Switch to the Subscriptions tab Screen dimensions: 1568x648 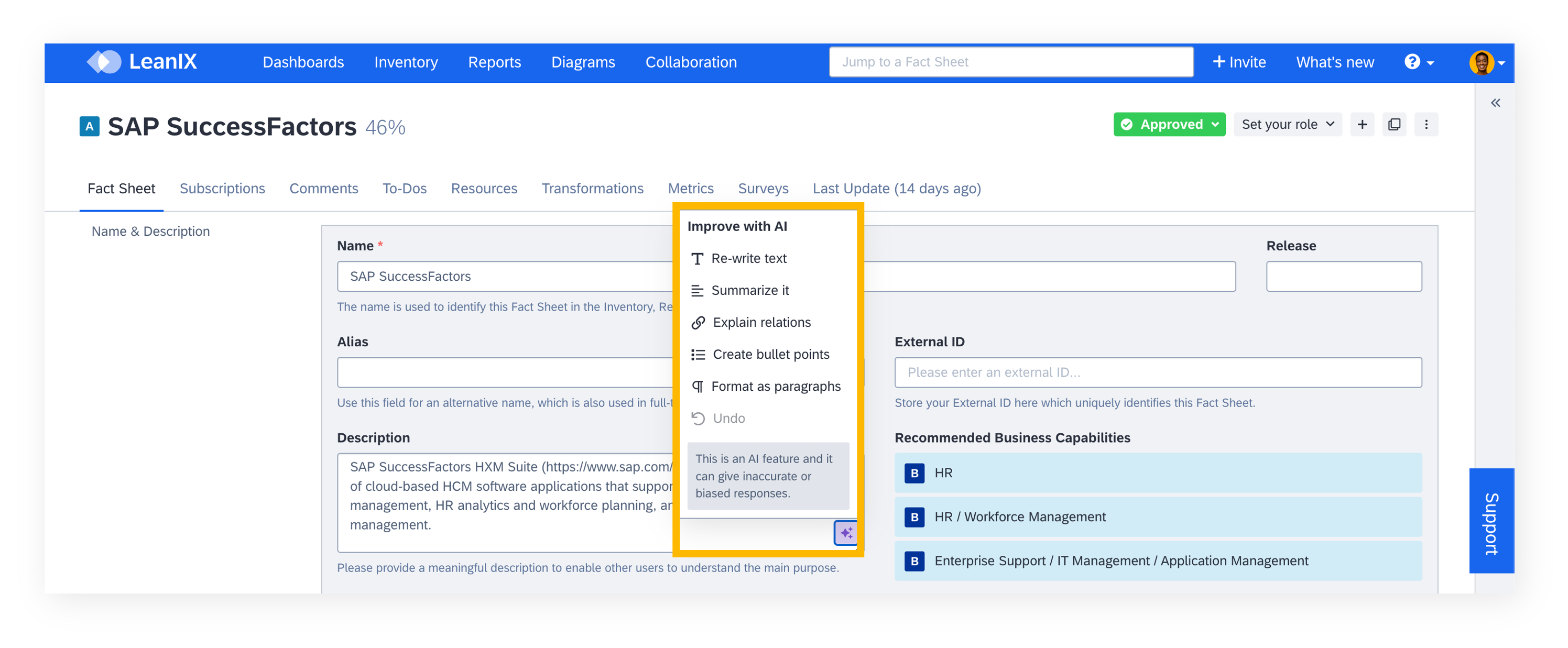pyautogui.click(x=222, y=189)
